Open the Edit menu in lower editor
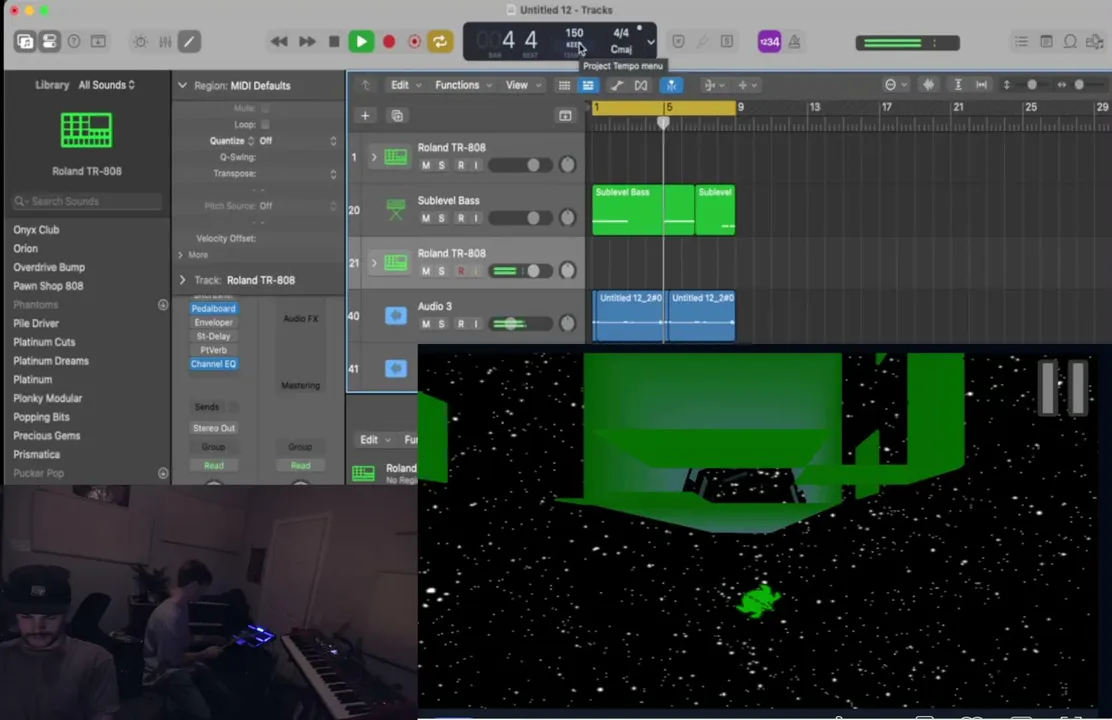This screenshot has height=720, width=1112. pos(375,440)
